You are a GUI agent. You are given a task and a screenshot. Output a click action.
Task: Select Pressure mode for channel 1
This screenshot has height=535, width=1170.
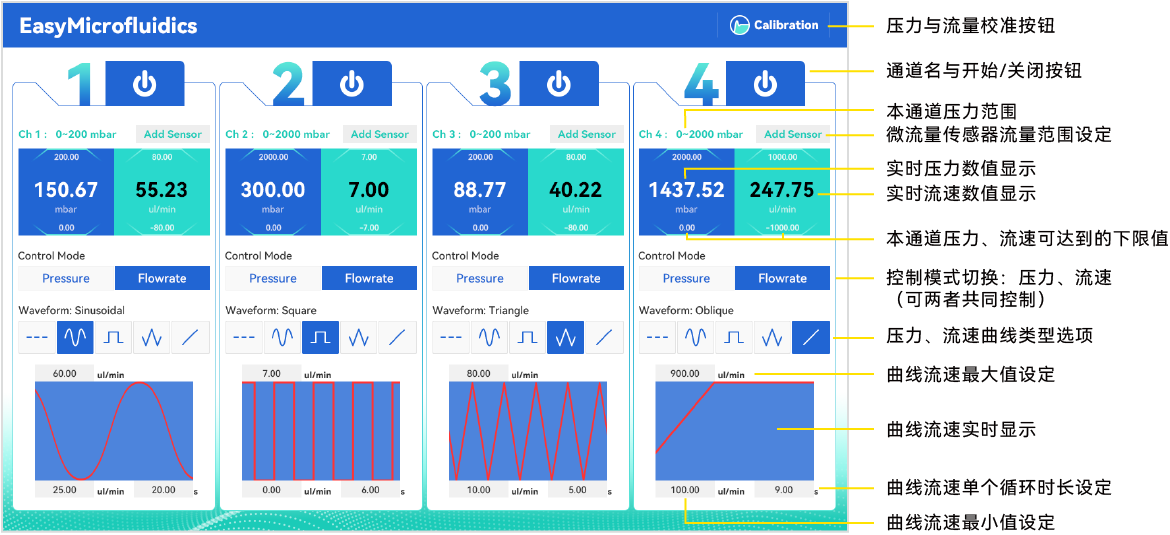tap(66, 278)
